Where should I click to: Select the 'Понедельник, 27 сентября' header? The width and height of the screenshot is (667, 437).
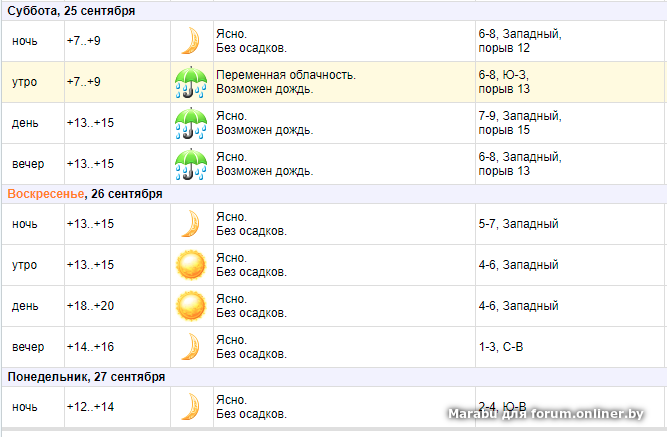tap(86, 377)
